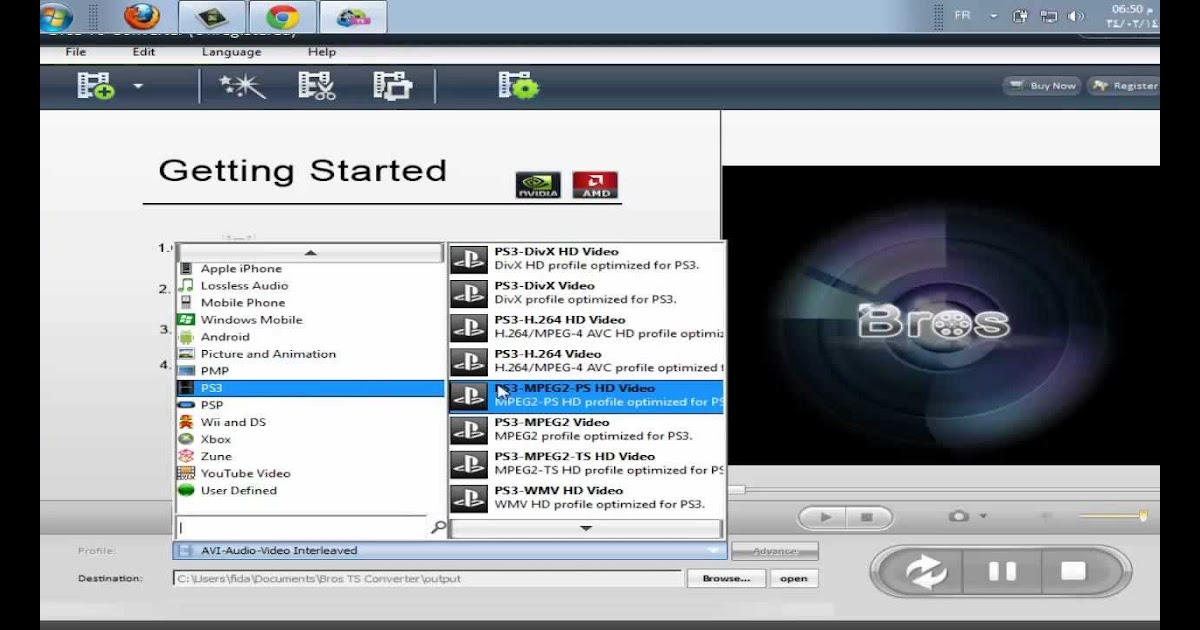Select Picture and Animation category
1200x630 pixels.
310,353
